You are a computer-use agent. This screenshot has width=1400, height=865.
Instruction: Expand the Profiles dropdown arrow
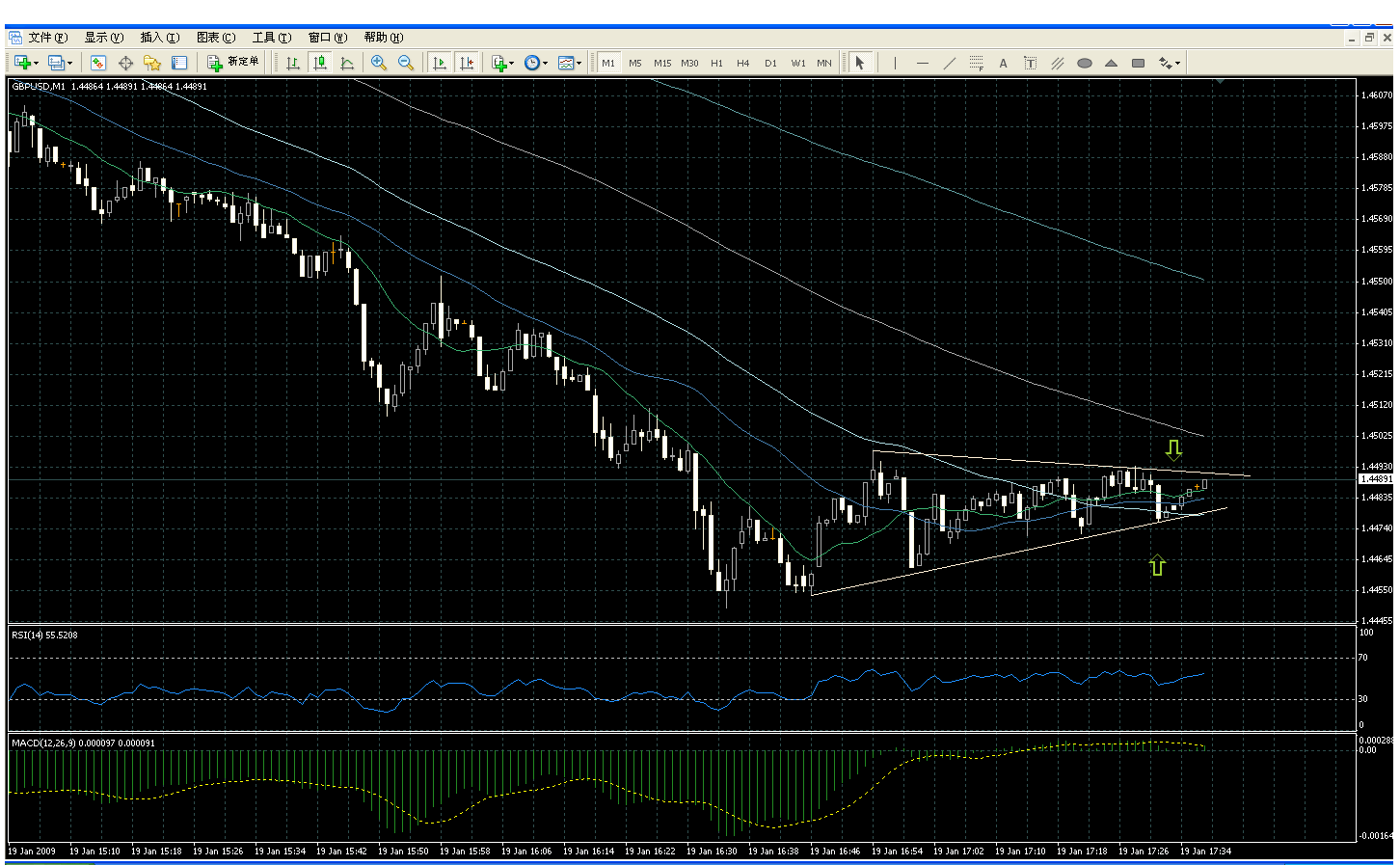coord(69,63)
